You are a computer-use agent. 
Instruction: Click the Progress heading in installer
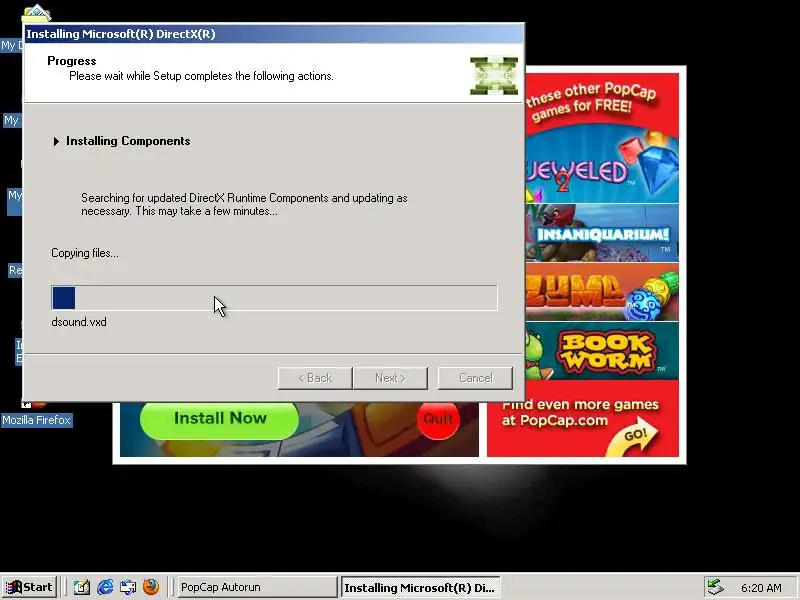coord(71,61)
